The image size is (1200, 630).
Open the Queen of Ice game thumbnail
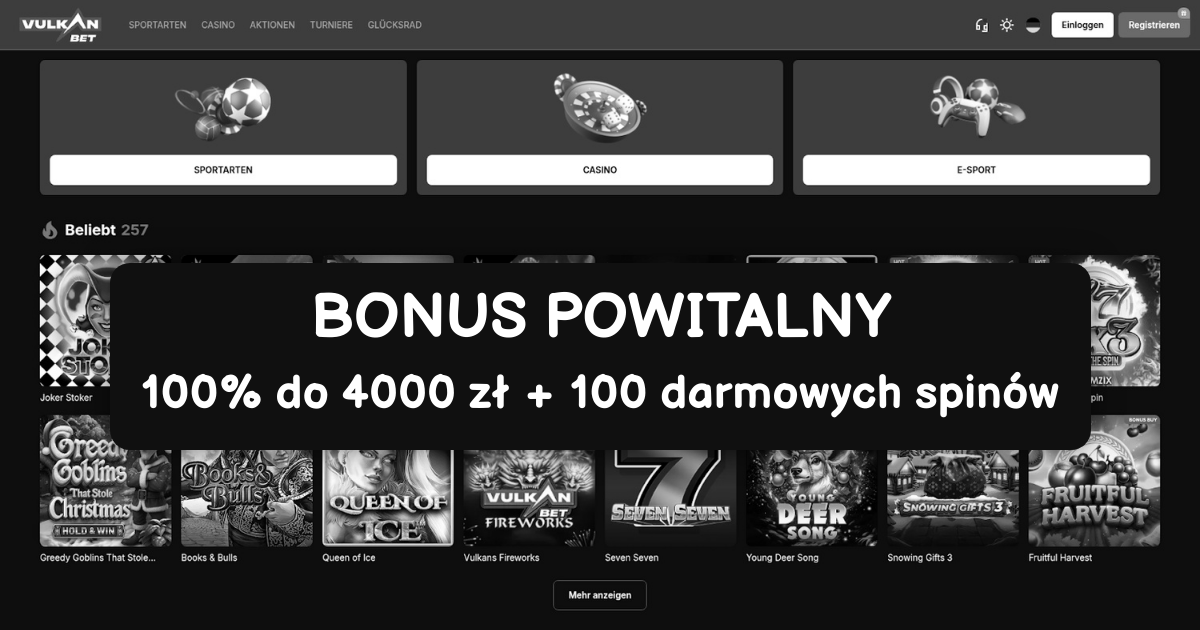click(x=388, y=481)
